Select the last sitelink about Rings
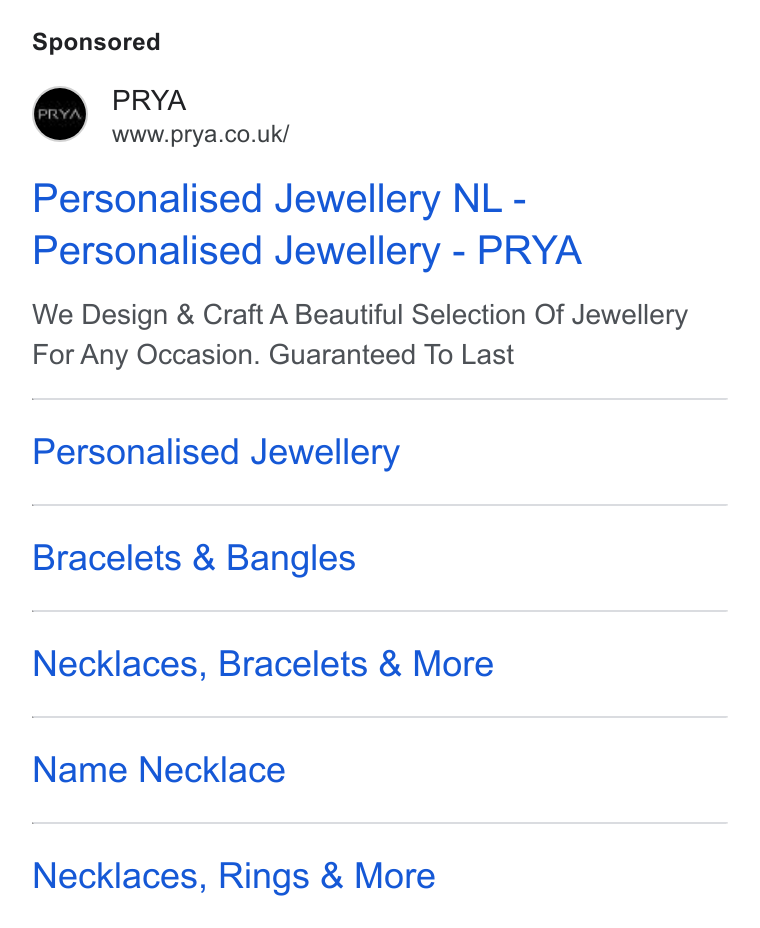760x928 pixels. click(234, 876)
